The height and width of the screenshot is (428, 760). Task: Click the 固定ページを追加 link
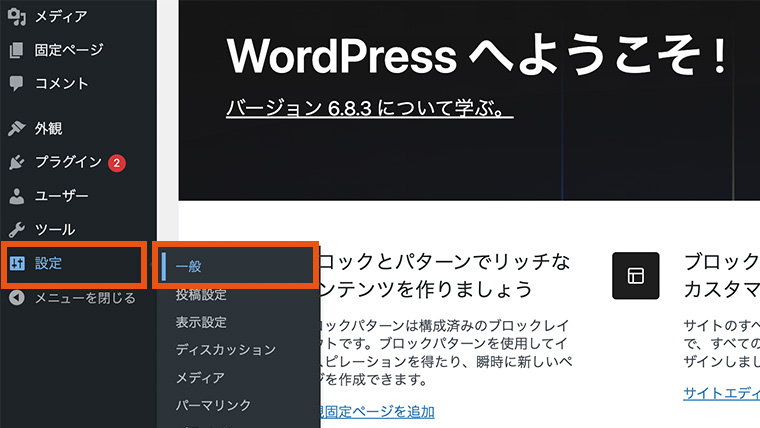pyautogui.click(x=378, y=412)
